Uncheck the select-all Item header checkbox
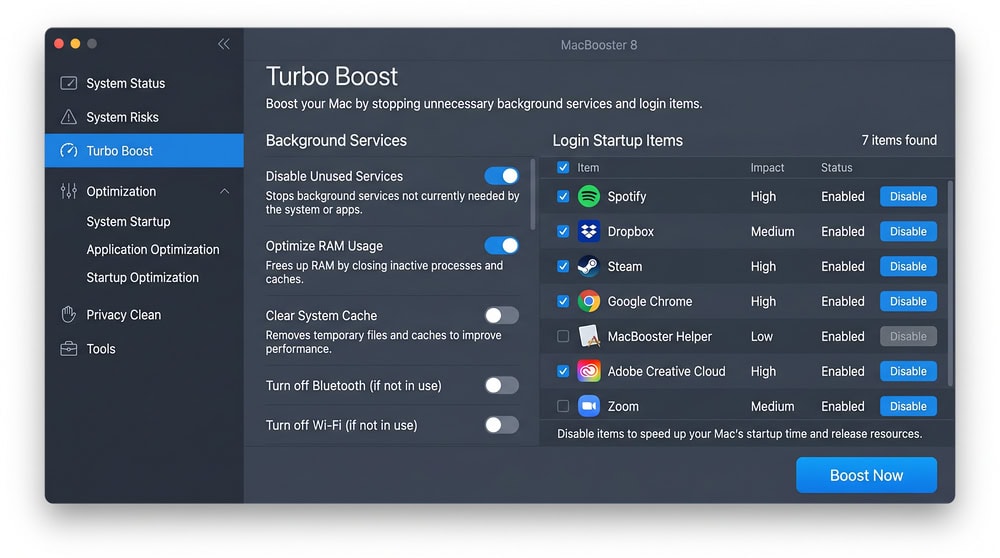This screenshot has width=1000, height=558. click(x=562, y=167)
